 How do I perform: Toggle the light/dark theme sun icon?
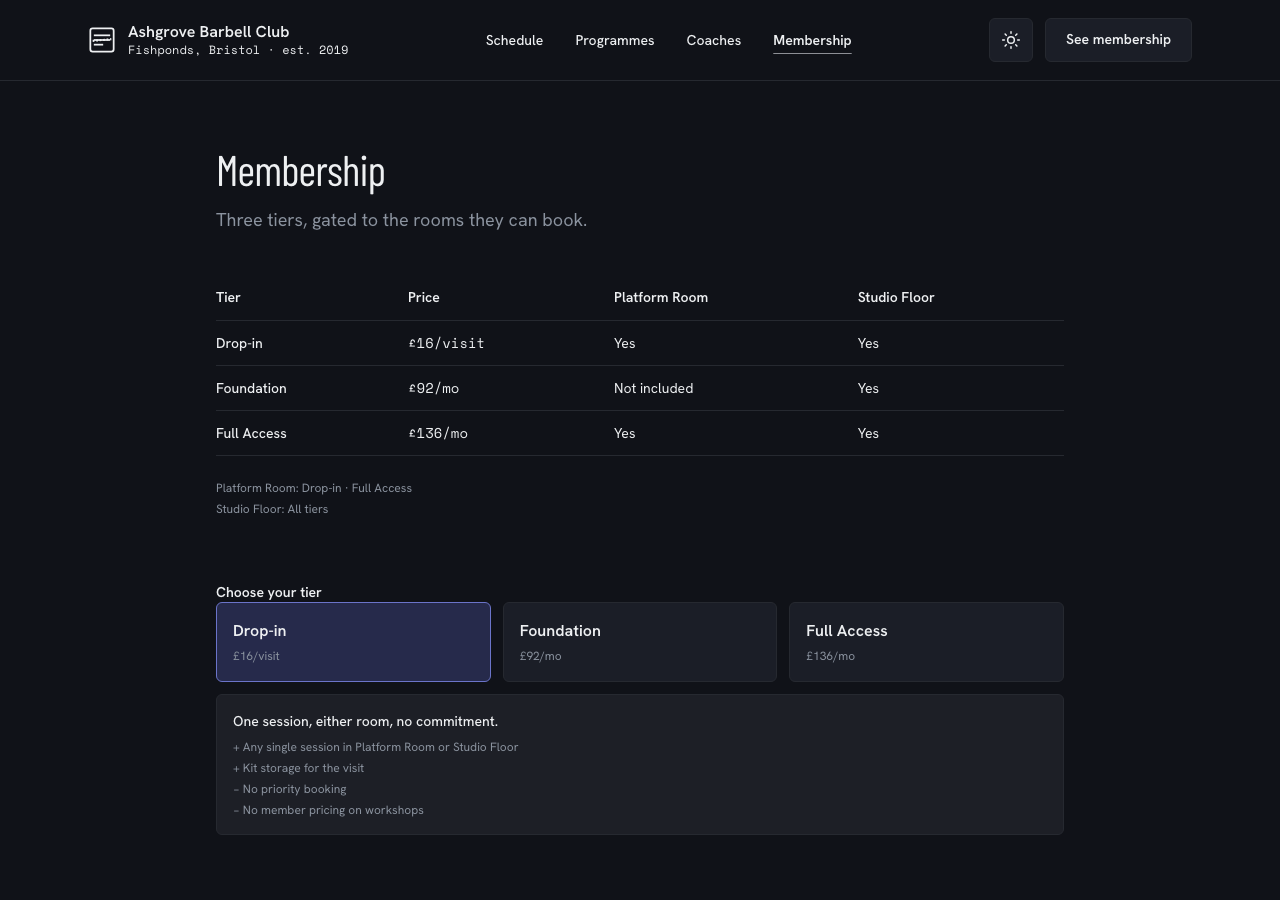[x=1011, y=40]
